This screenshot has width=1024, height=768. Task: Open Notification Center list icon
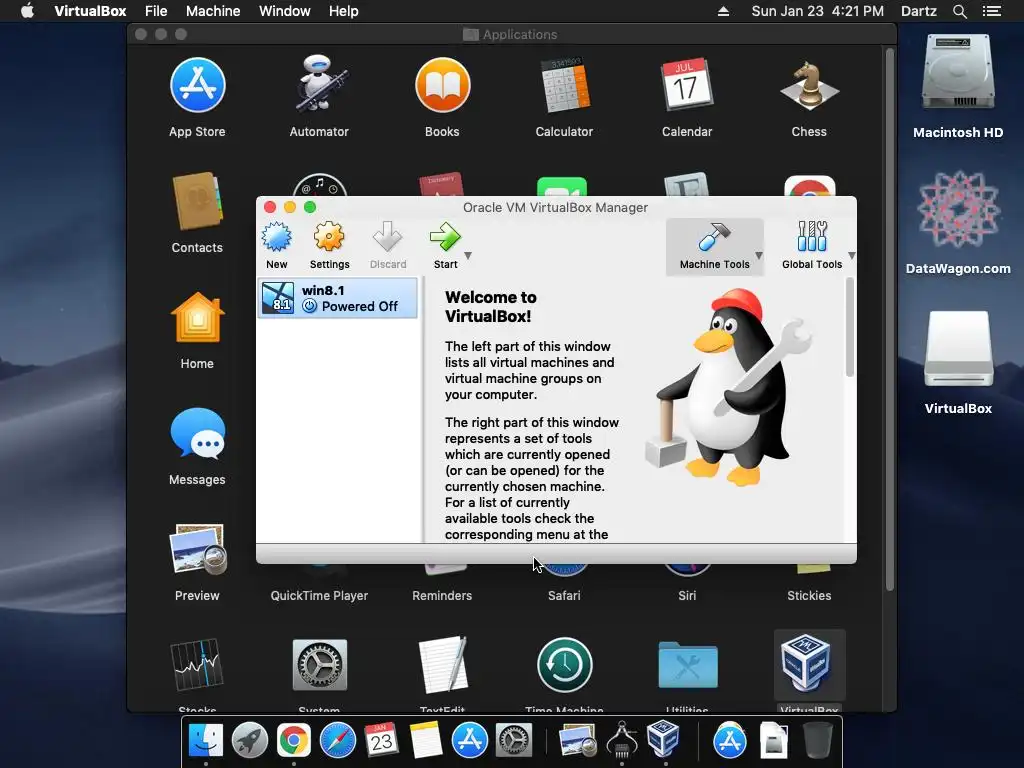[992, 11]
